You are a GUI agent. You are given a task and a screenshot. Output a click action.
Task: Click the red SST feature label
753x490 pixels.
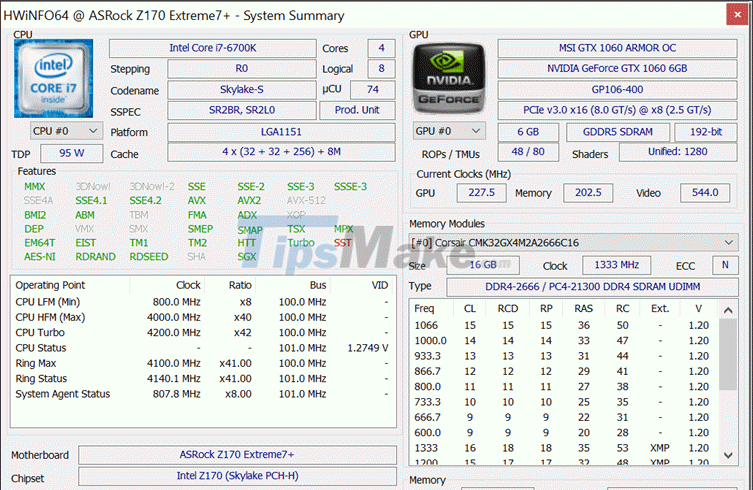click(343, 243)
